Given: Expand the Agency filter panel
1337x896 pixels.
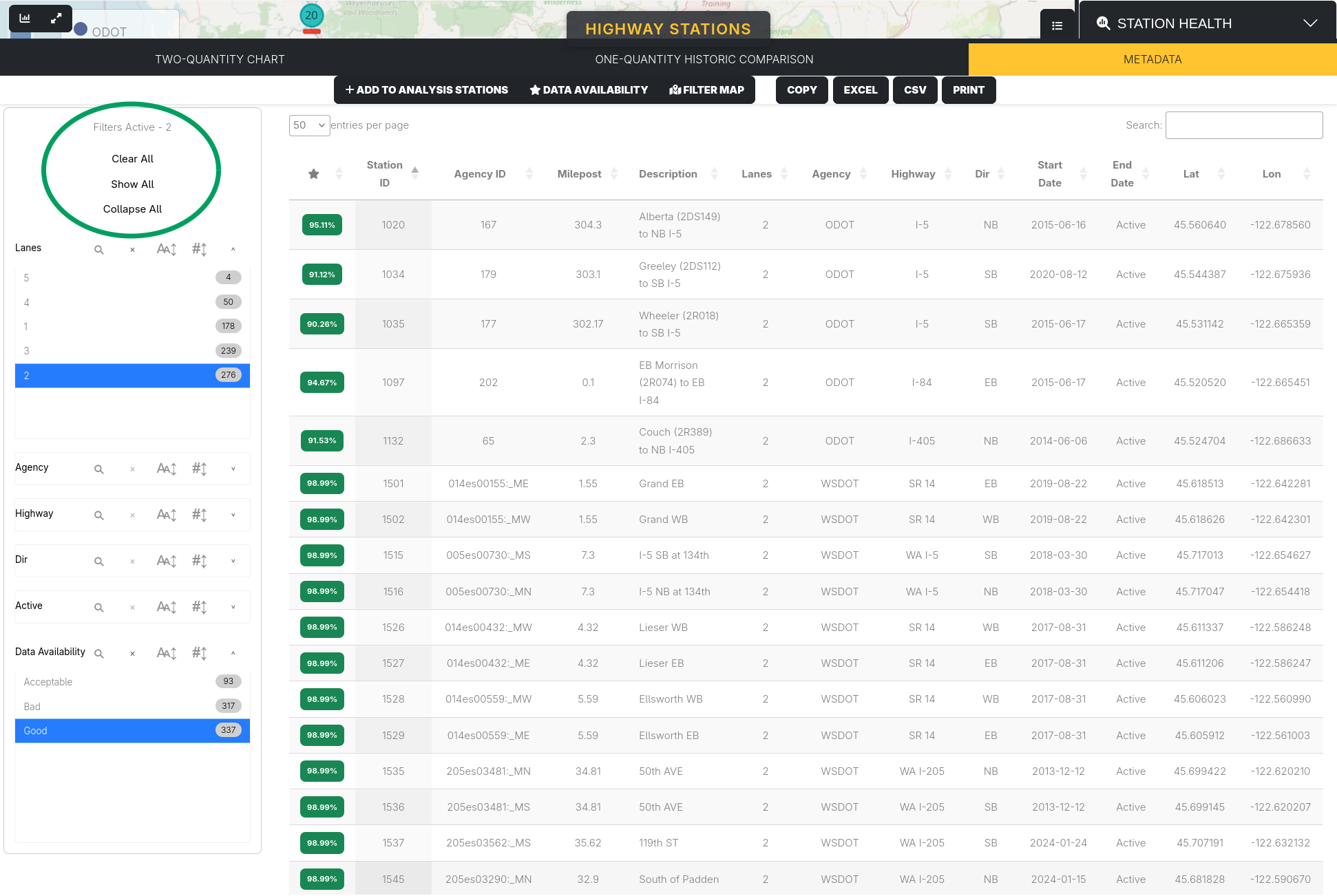Looking at the screenshot, I should point(233,469).
